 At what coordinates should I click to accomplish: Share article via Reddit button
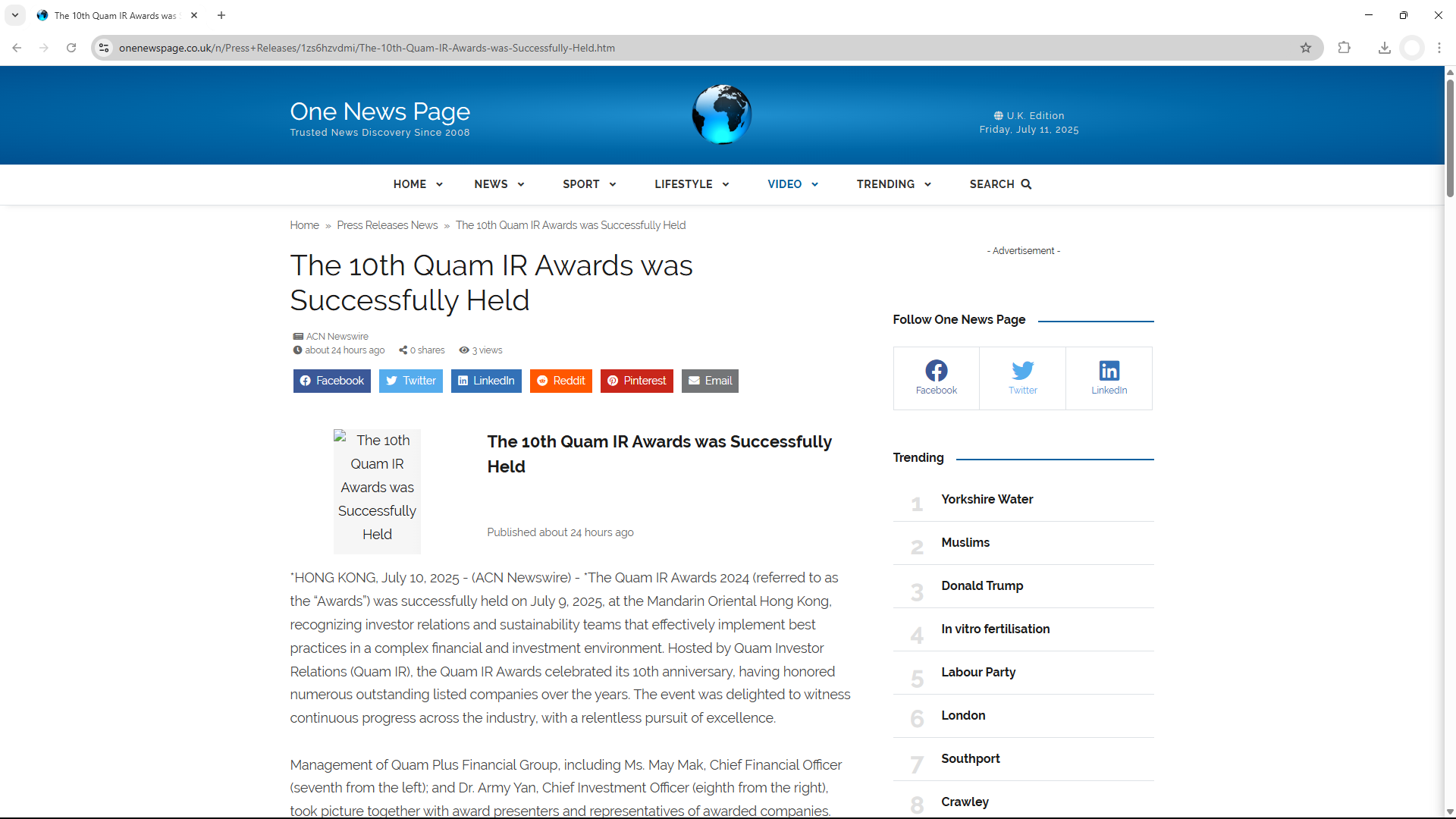click(561, 381)
